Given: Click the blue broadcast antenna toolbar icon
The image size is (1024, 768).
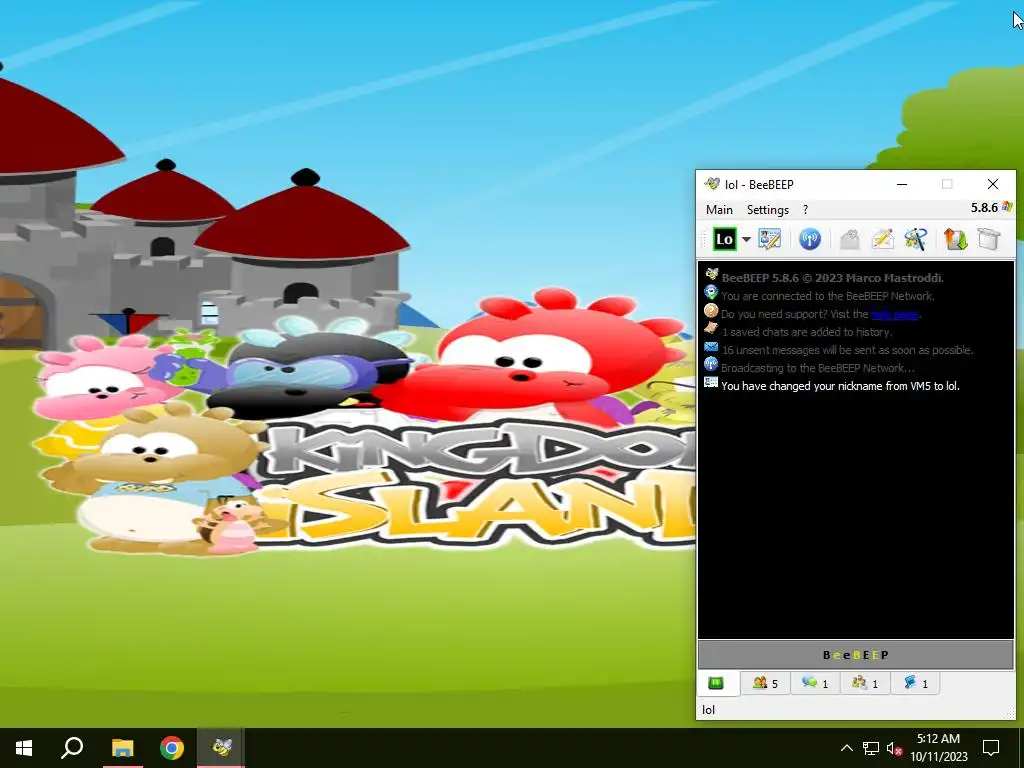Looking at the screenshot, I should [810, 239].
